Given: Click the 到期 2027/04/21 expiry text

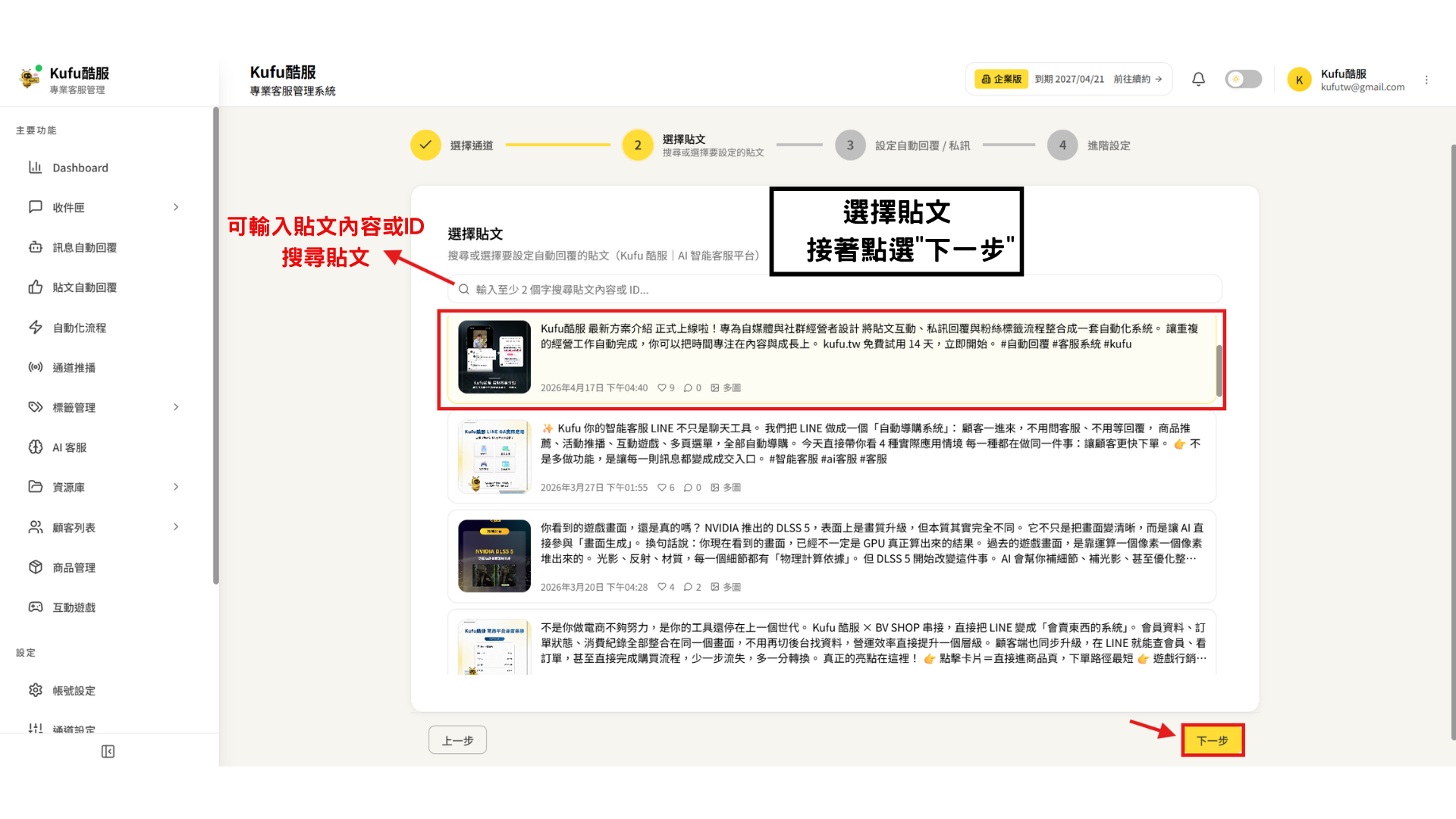Looking at the screenshot, I should tap(1069, 79).
